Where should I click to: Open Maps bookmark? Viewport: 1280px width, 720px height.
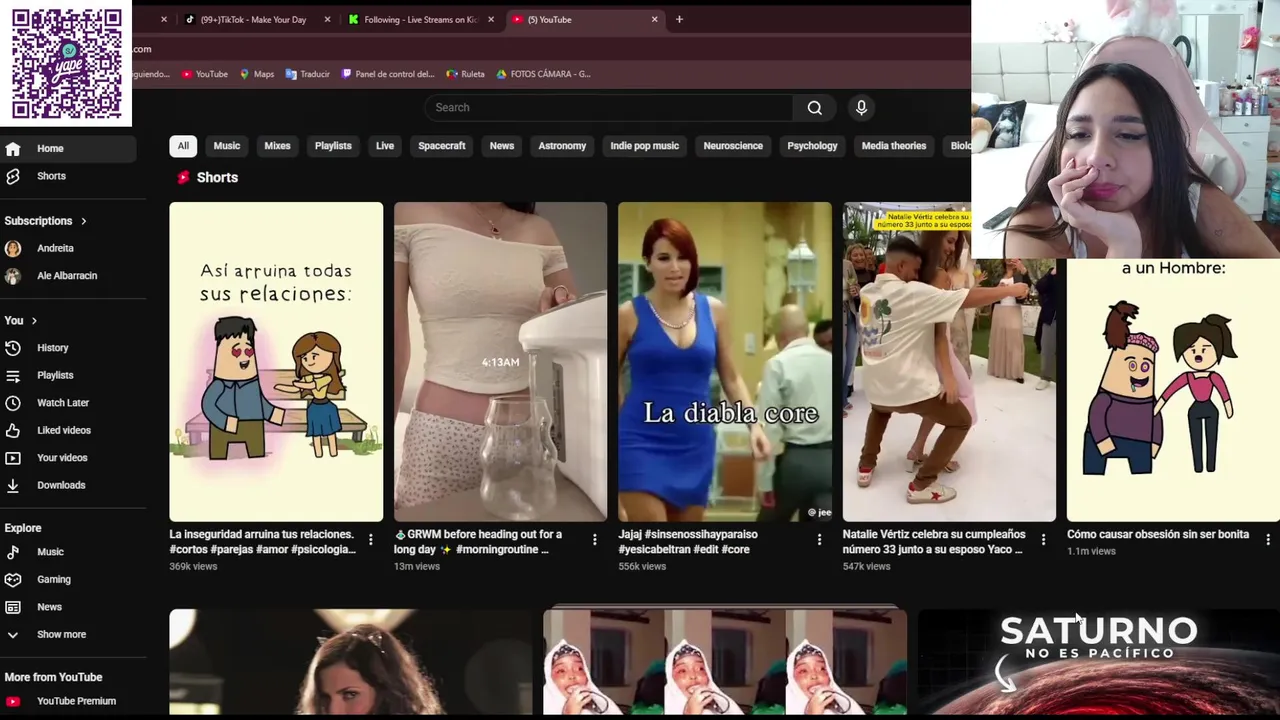pyautogui.click(x=256, y=74)
